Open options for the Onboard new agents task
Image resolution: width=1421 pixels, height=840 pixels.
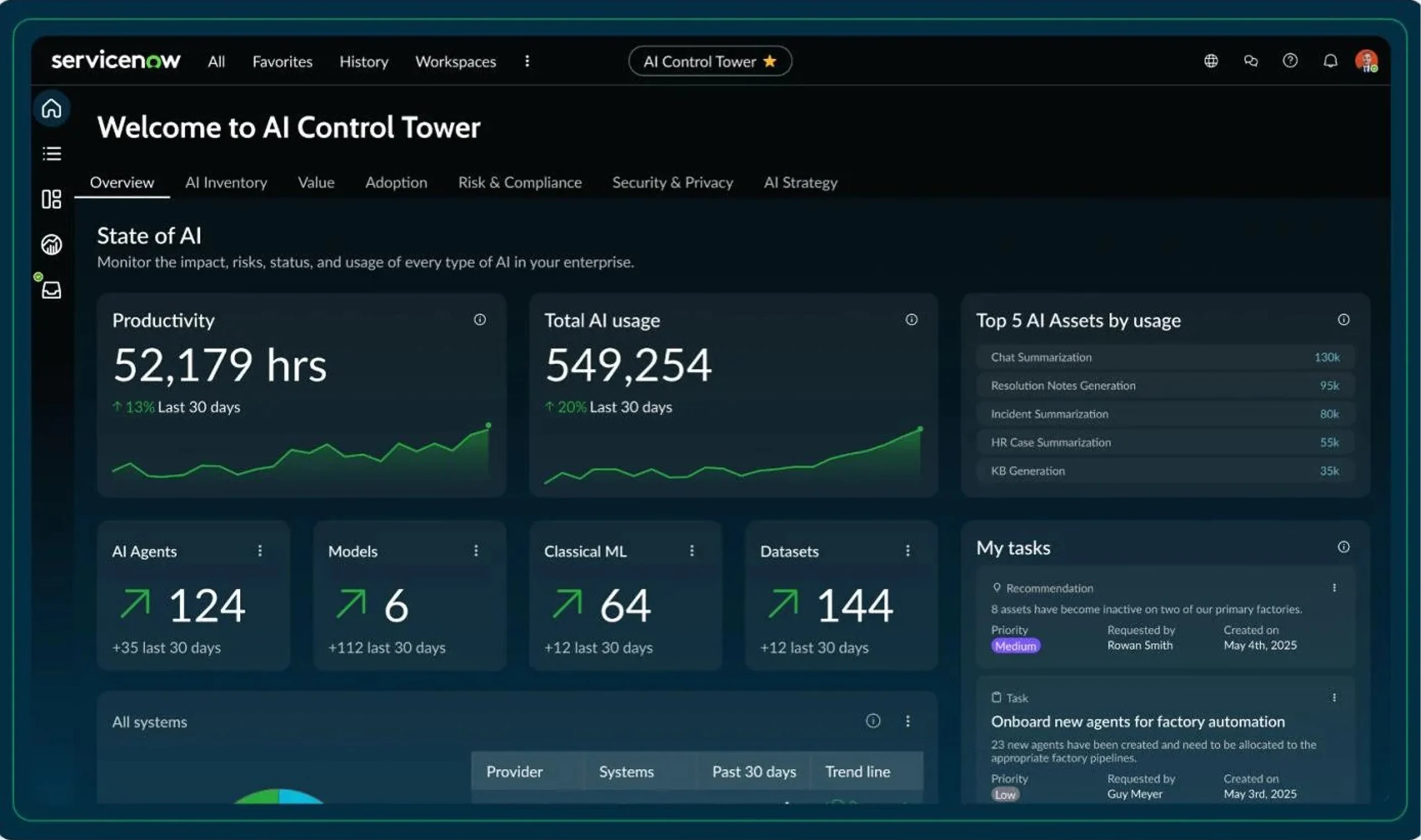(x=1334, y=697)
